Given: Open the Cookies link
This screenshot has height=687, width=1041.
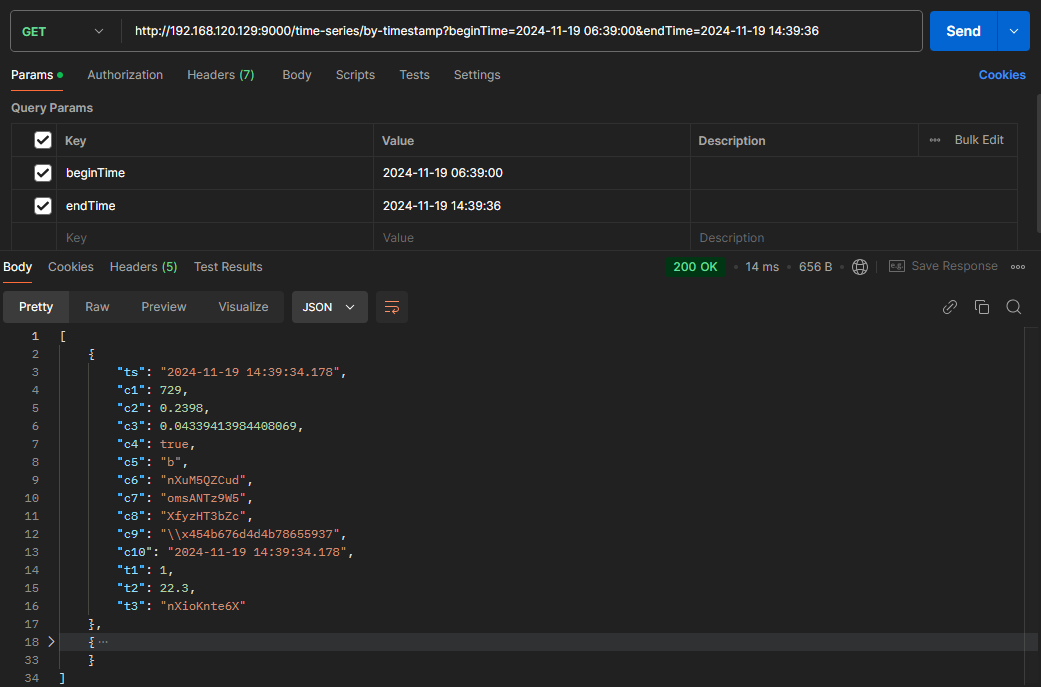Looking at the screenshot, I should pyautogui.click(x=1002, y=75).
